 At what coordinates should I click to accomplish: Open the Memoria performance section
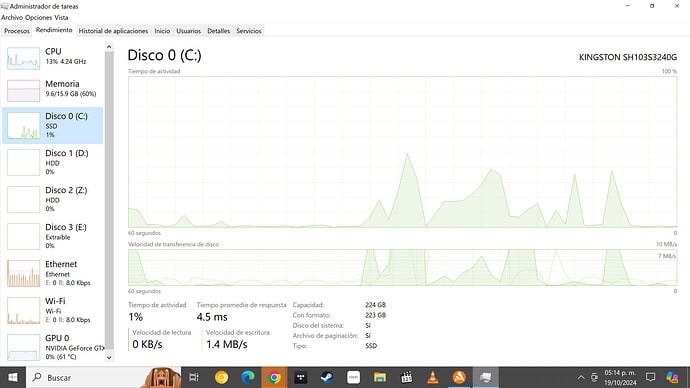coord(52,89)
